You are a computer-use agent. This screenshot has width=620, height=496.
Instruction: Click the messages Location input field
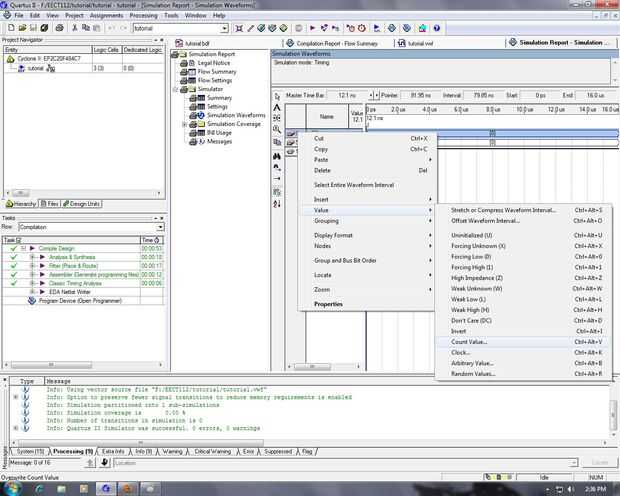click(346, 463)
